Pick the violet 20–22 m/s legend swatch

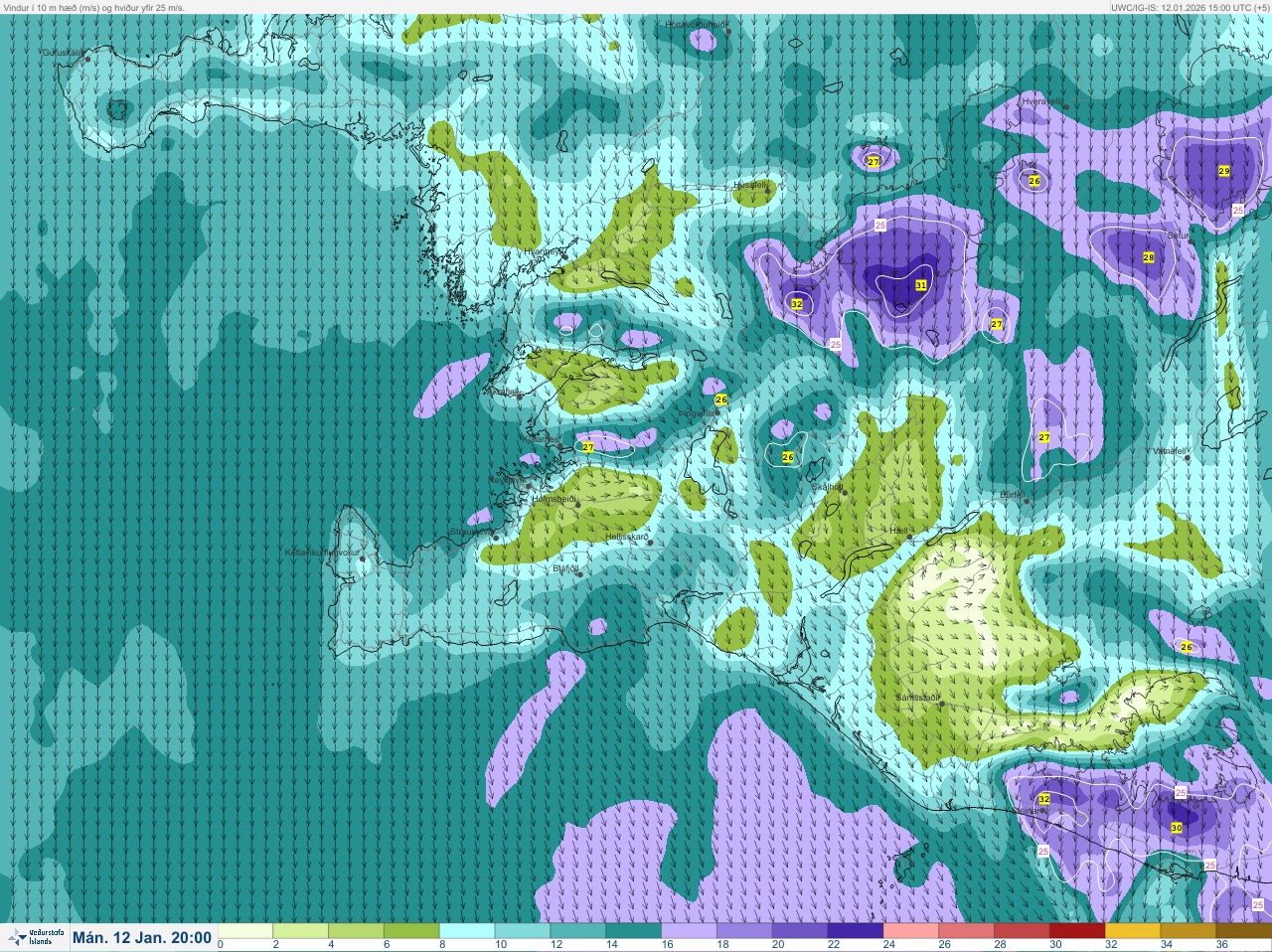(802, 931)
